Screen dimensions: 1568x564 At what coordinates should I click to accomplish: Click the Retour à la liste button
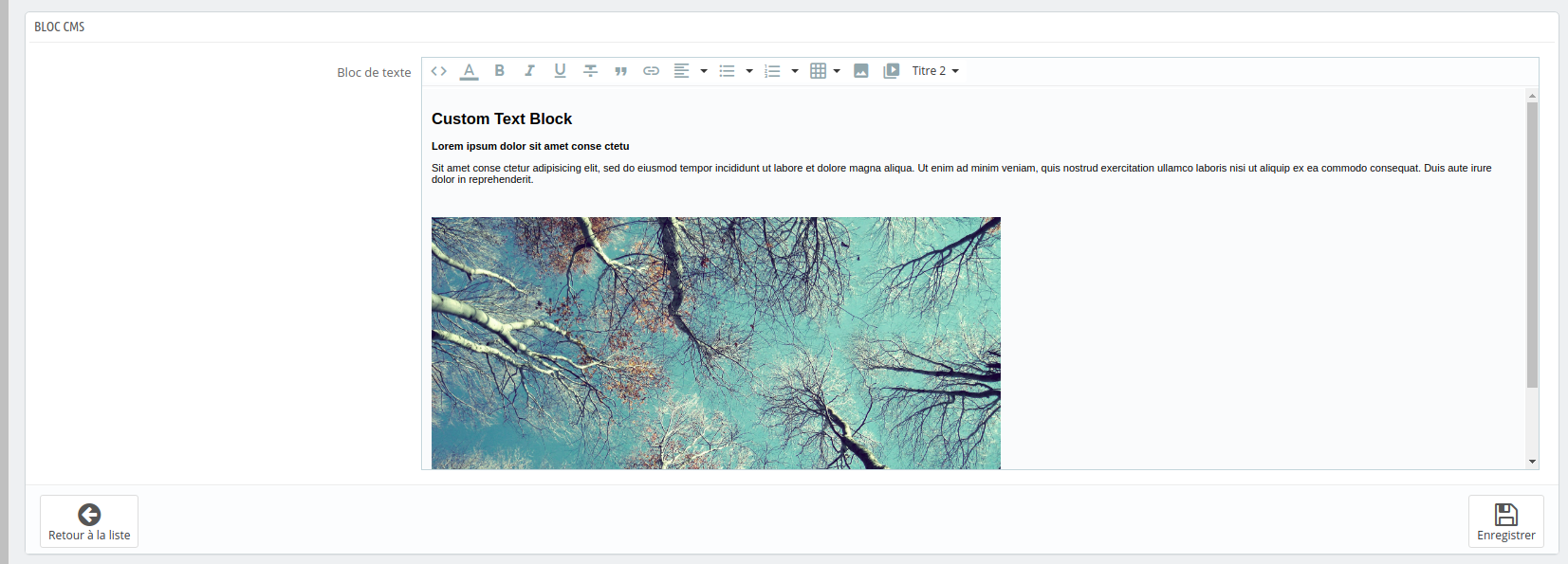coord(89,521)
